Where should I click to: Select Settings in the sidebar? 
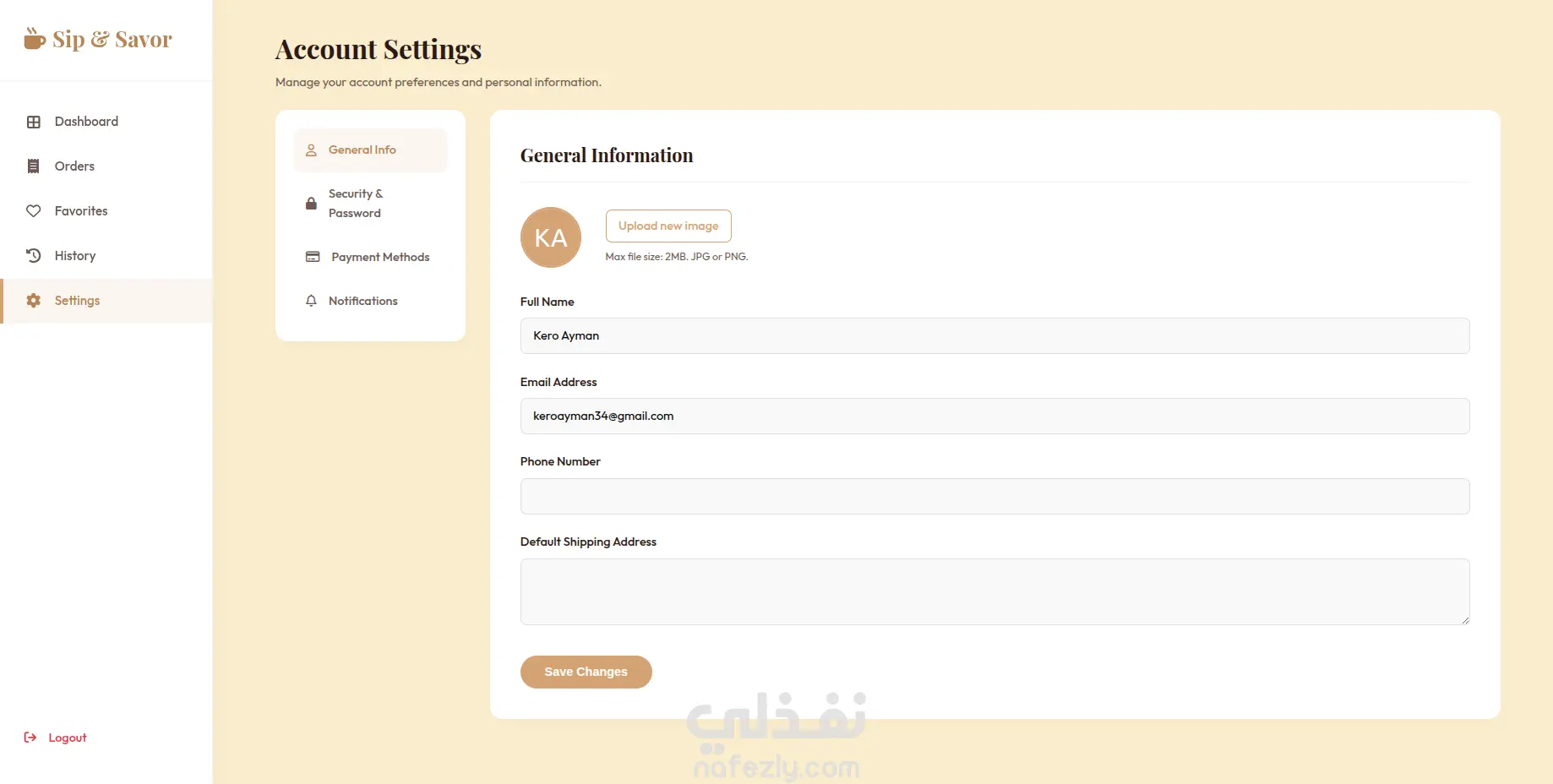point(107,301)
